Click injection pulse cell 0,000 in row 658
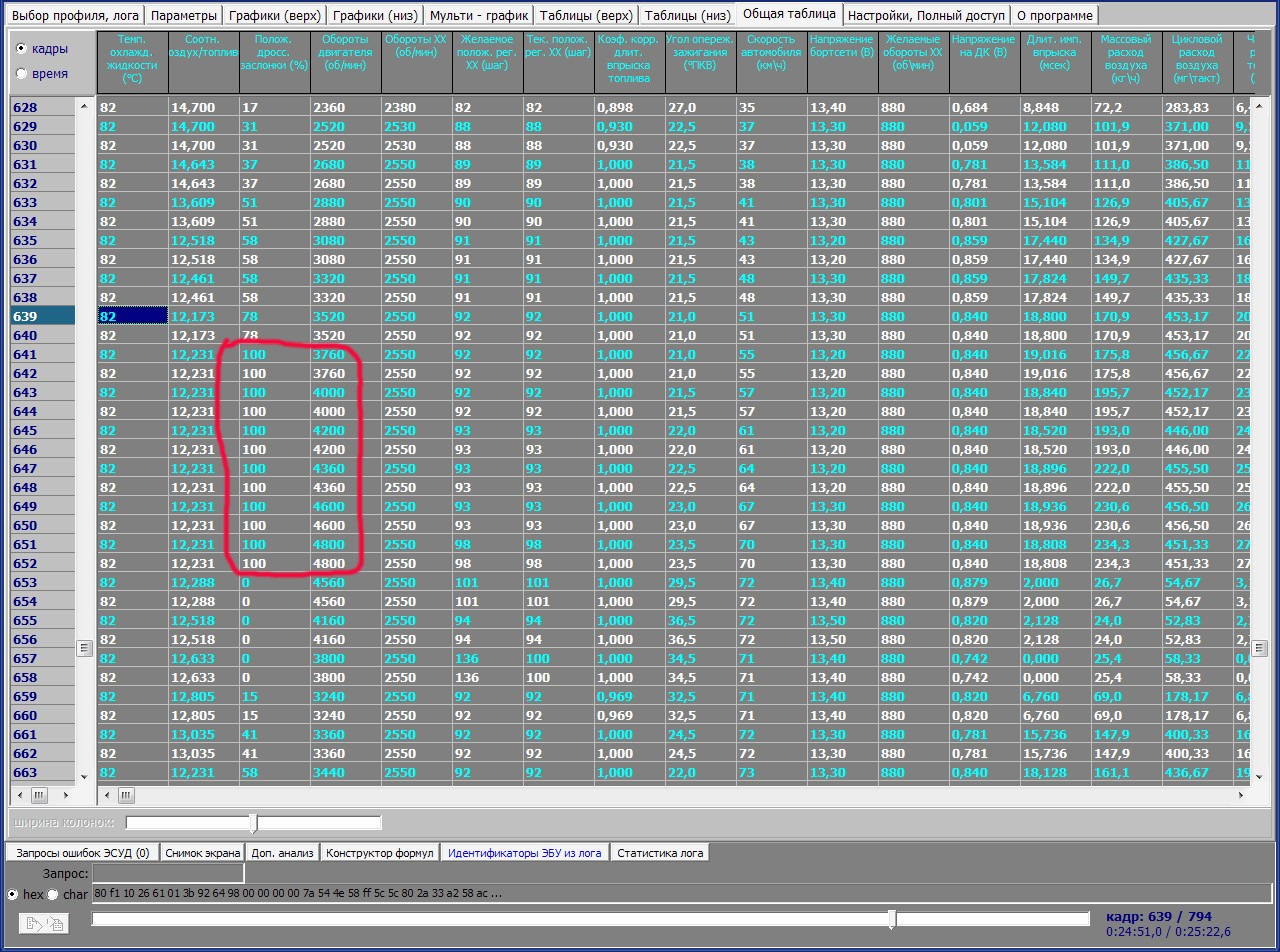 1056,677
